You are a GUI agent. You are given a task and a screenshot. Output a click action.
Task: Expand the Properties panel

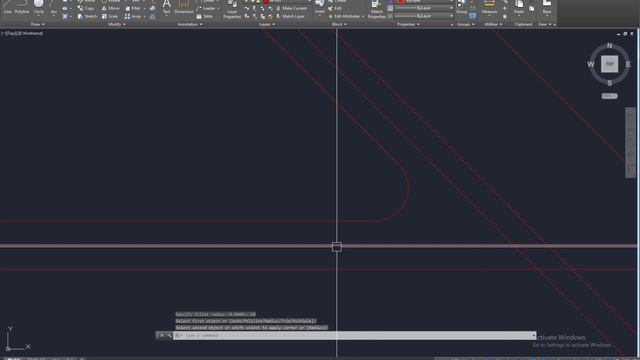[408, 24]
